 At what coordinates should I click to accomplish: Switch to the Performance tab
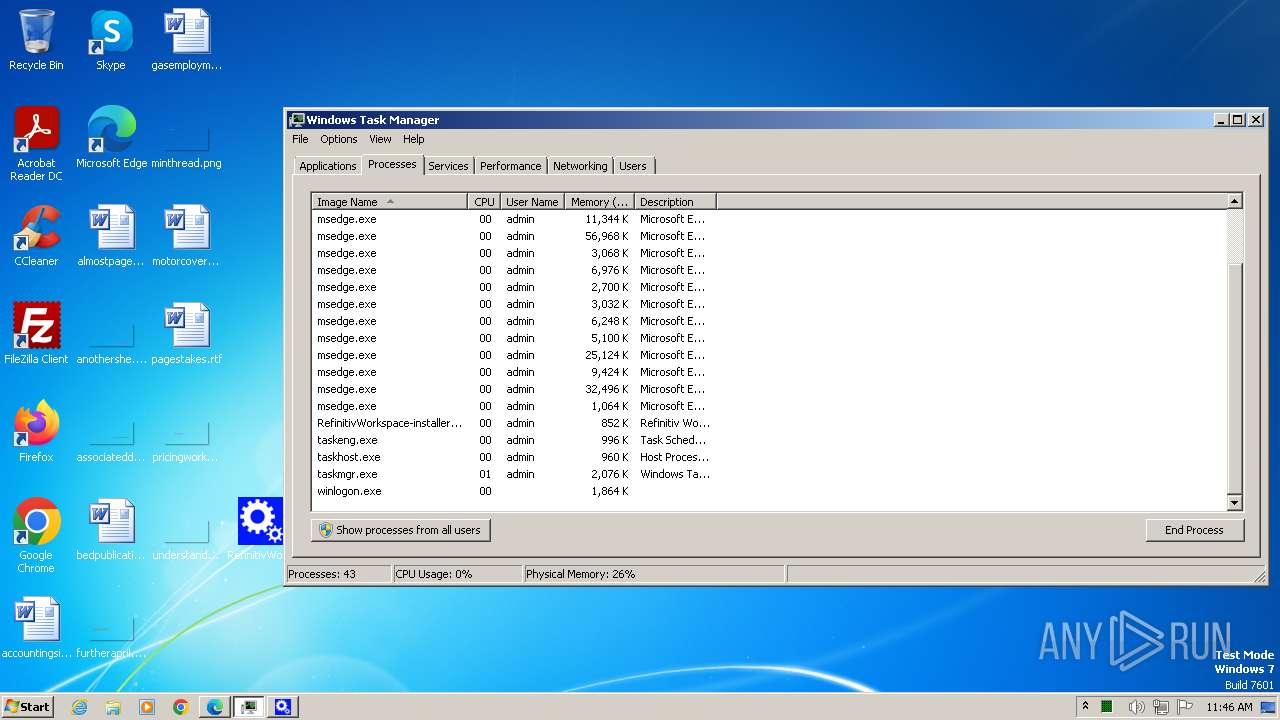pyautogui.click(x=510, y=166)
